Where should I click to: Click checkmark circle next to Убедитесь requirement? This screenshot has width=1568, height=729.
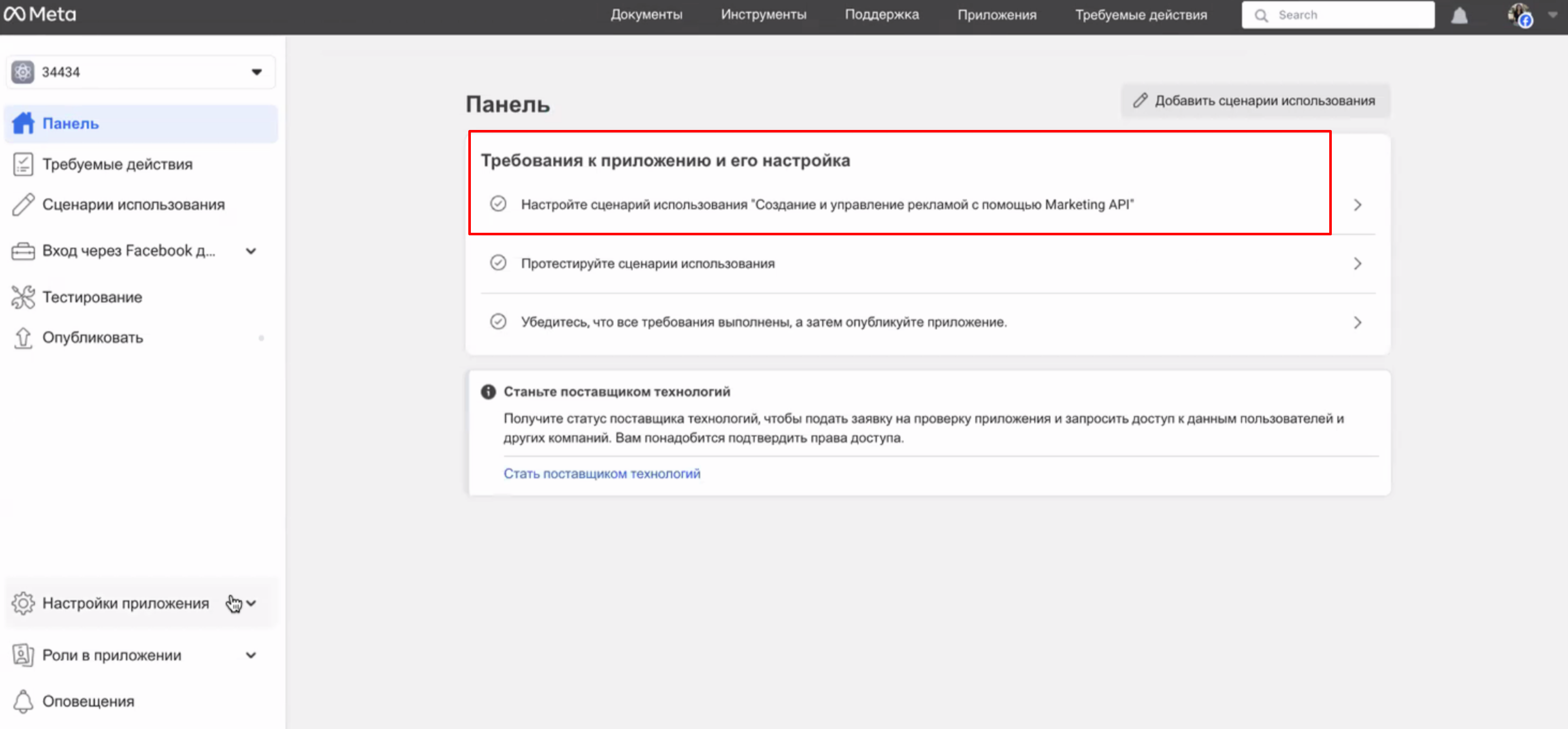498,321
